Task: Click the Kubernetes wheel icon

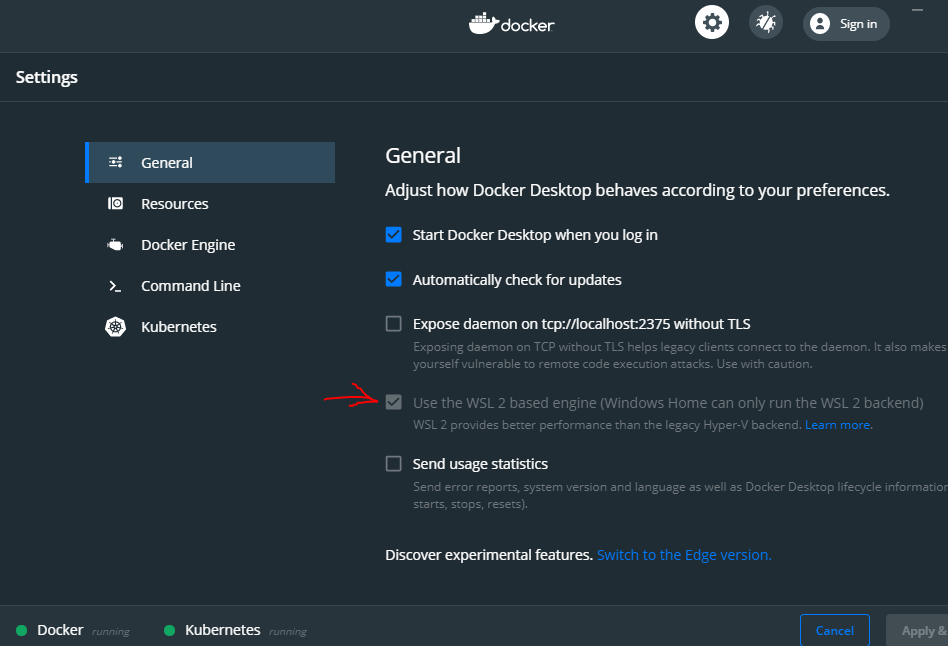Action: pos(116,327)
